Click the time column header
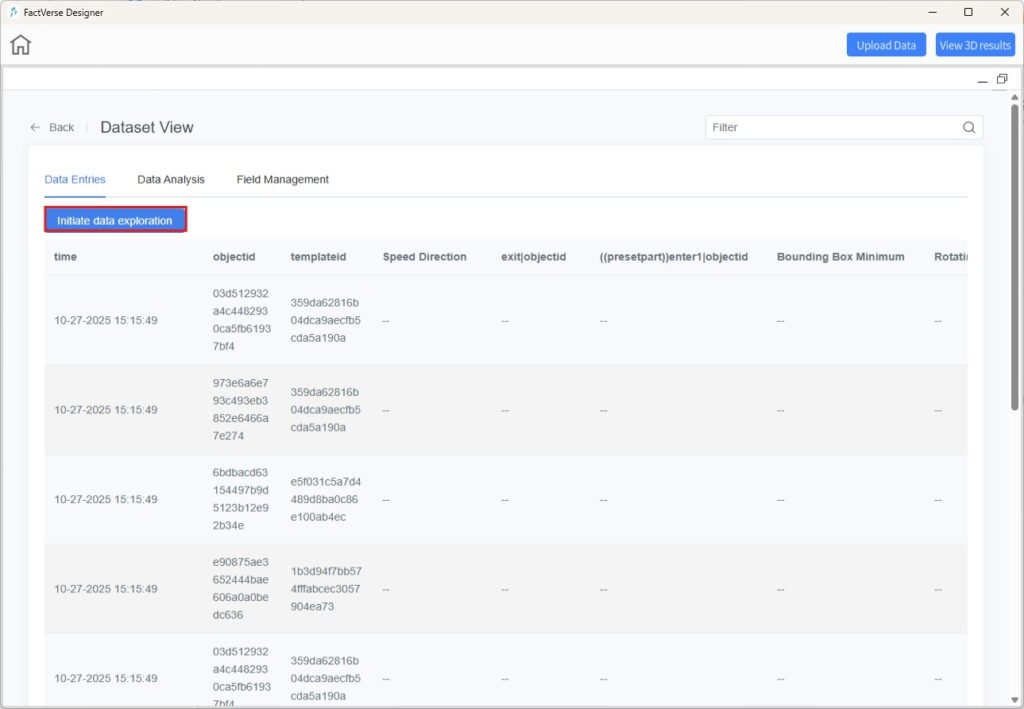Screen dimensions: 1024x709 click(66, 257)
